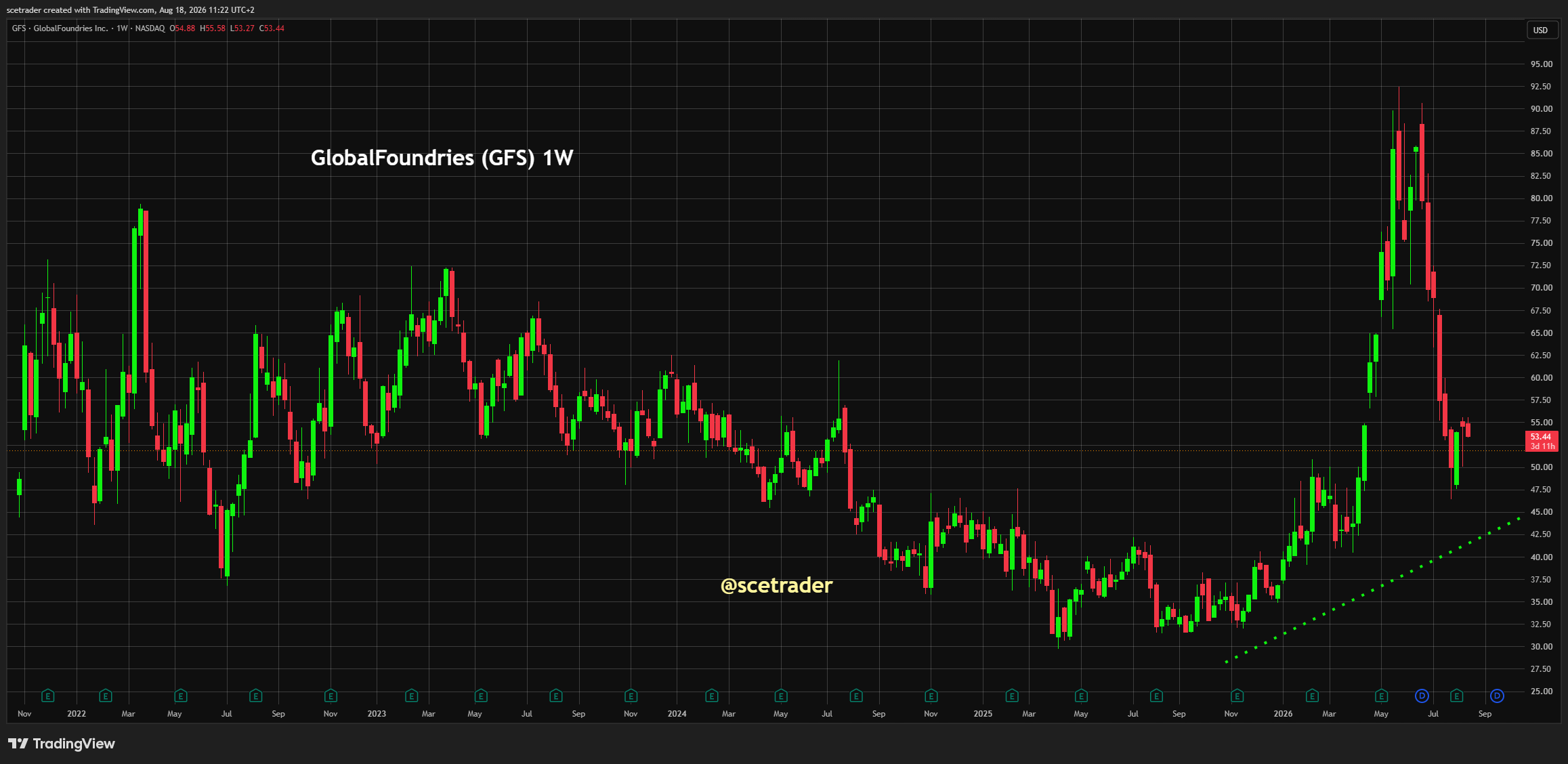Image resolution: width=1568 pixels, height=764 pixels.
Task: Open the earnings marker before 2022
Action: coord(47,696)
